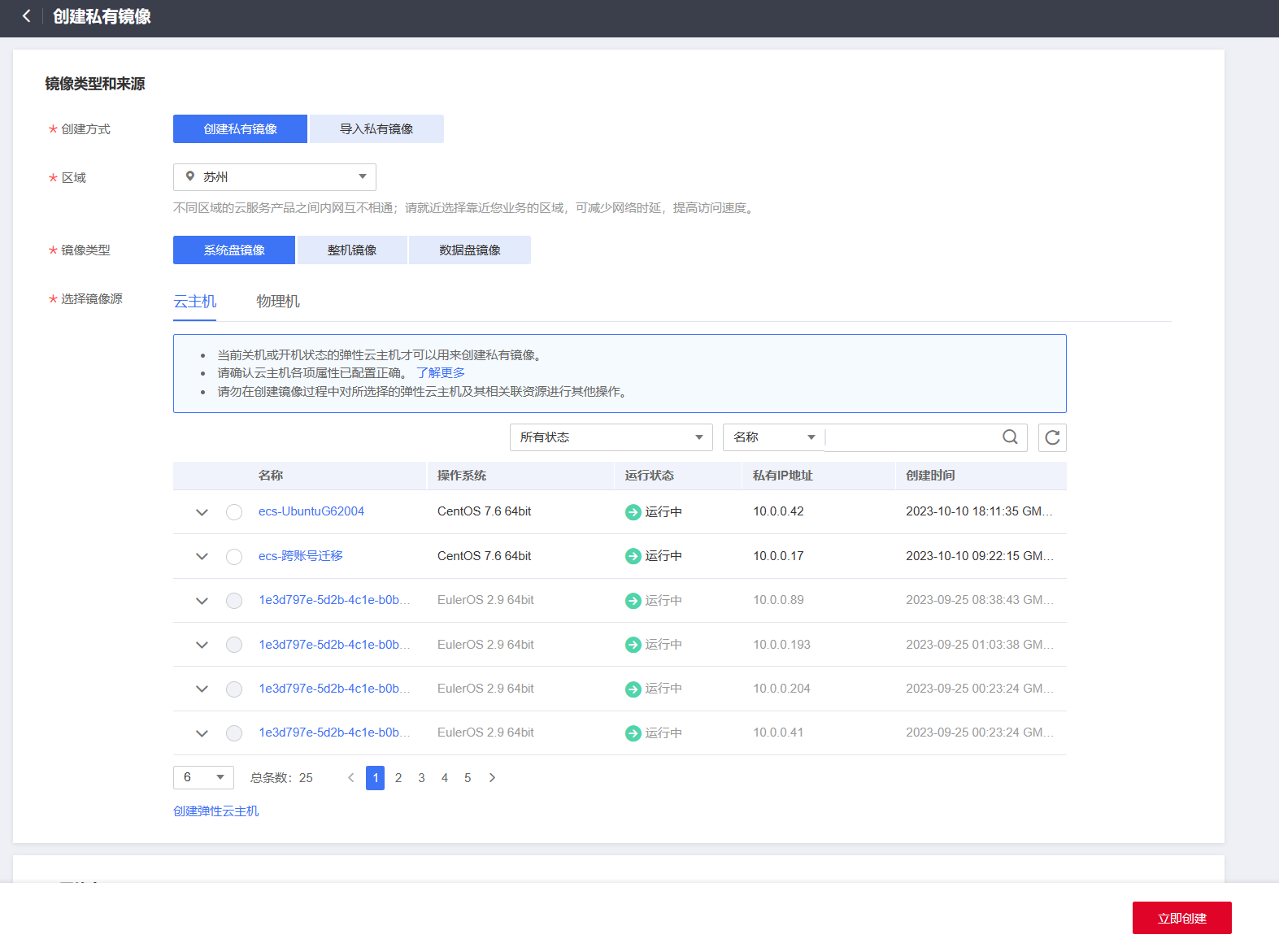Open the 名称 search field type dropdown
The width and height of the screenshot is (1279, 952).
tap(773, 437)
